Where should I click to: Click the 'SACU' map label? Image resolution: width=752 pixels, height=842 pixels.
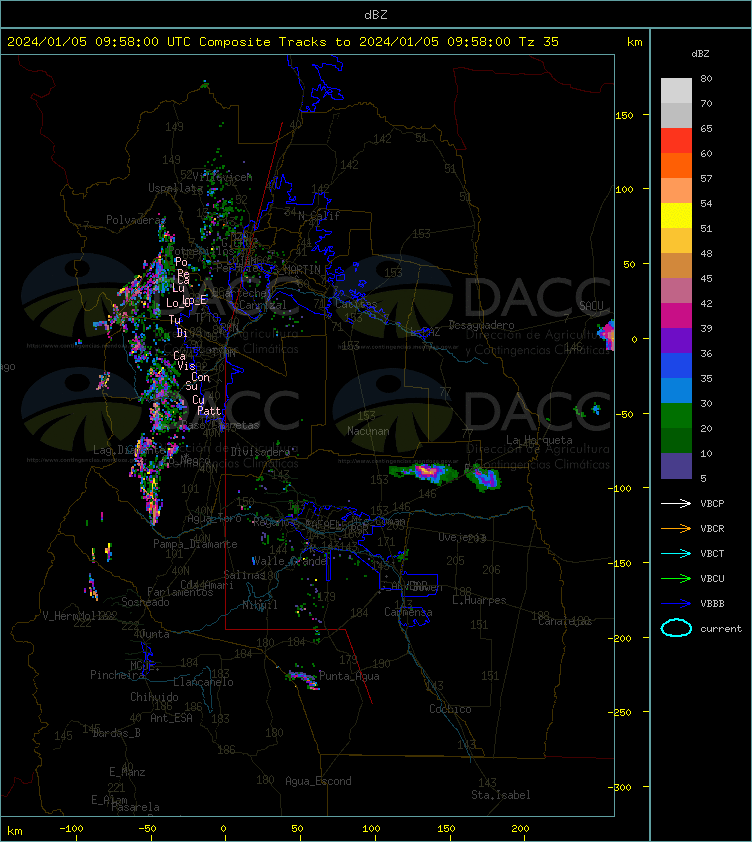pyautogui.click(x=591, y=306)
